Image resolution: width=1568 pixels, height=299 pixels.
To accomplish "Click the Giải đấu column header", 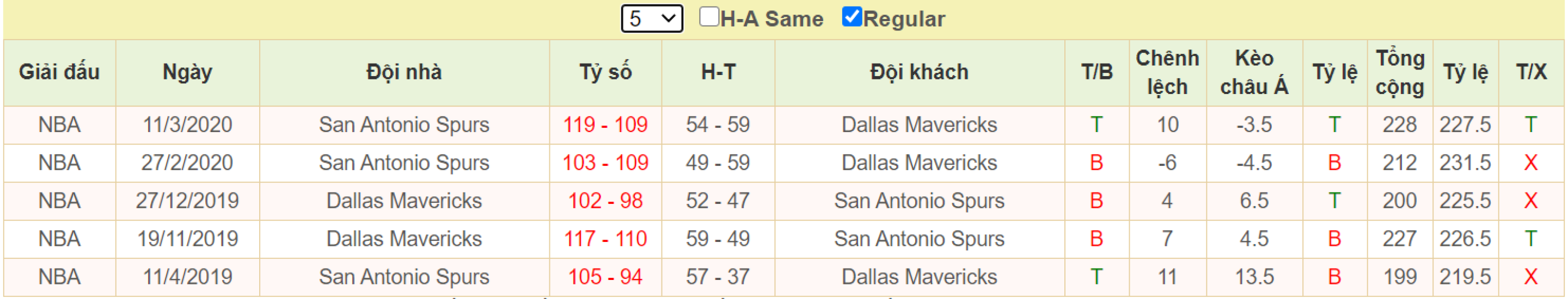I will point(60,72).
